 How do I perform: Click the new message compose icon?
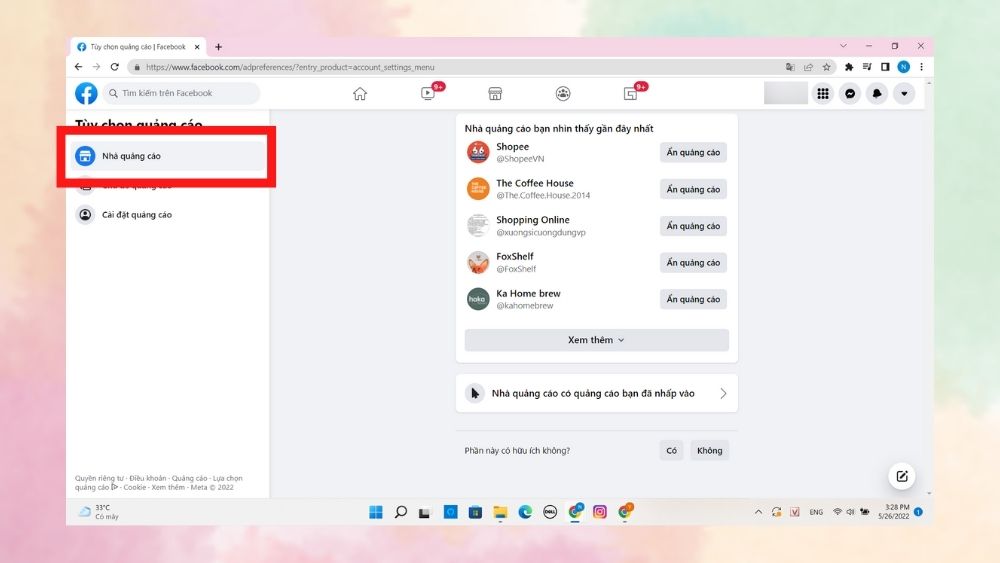click(902, 476)
